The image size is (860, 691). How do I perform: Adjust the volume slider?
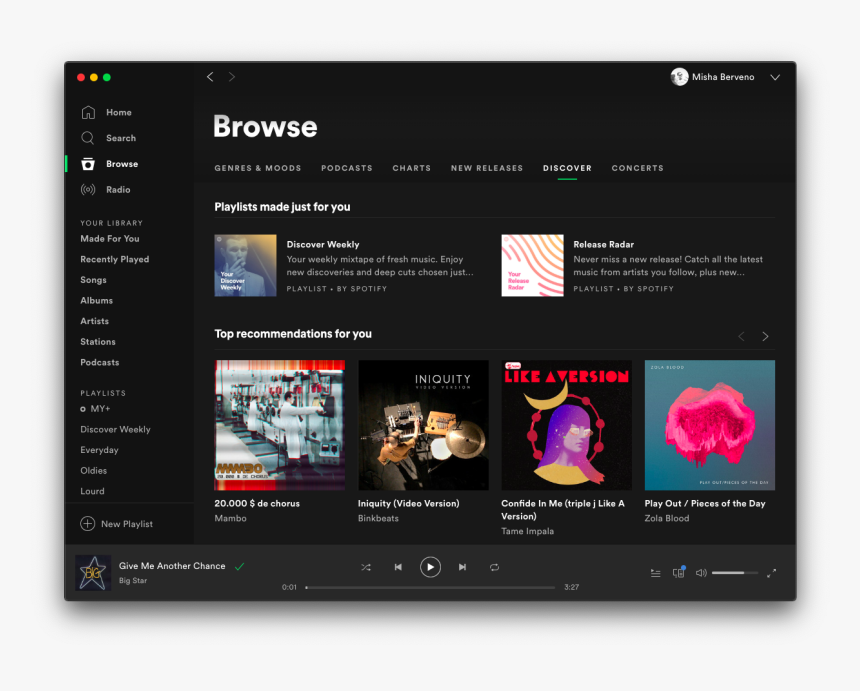point(735,573)
